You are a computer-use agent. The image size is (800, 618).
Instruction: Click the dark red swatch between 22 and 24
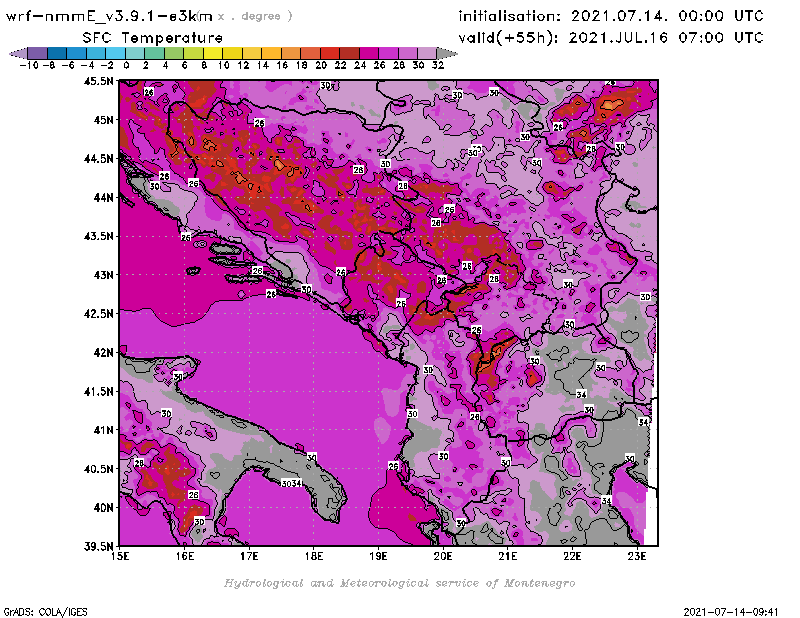click(349, 53)
